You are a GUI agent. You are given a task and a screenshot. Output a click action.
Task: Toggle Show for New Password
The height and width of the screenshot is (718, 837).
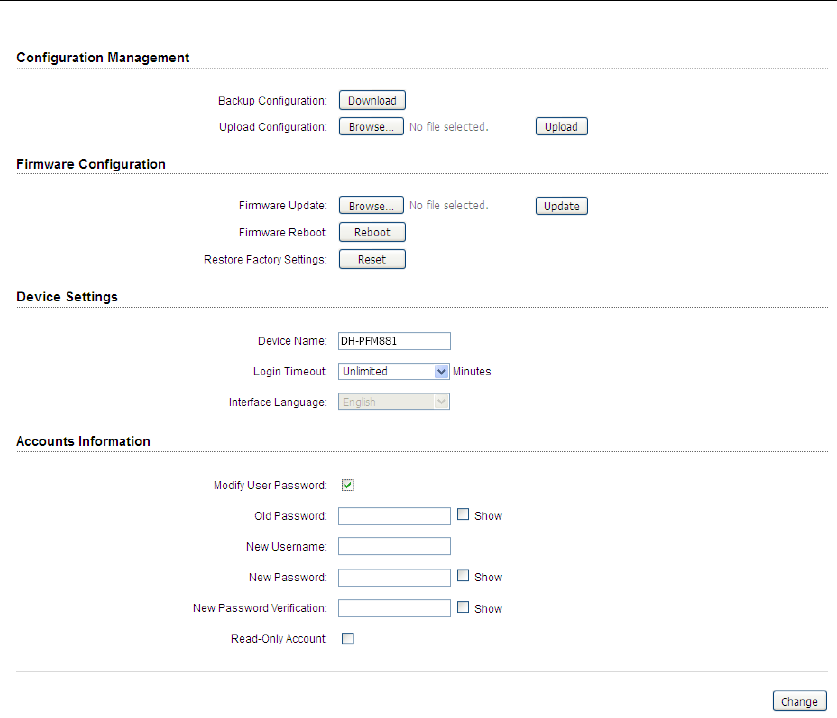(x=463, y=575)
